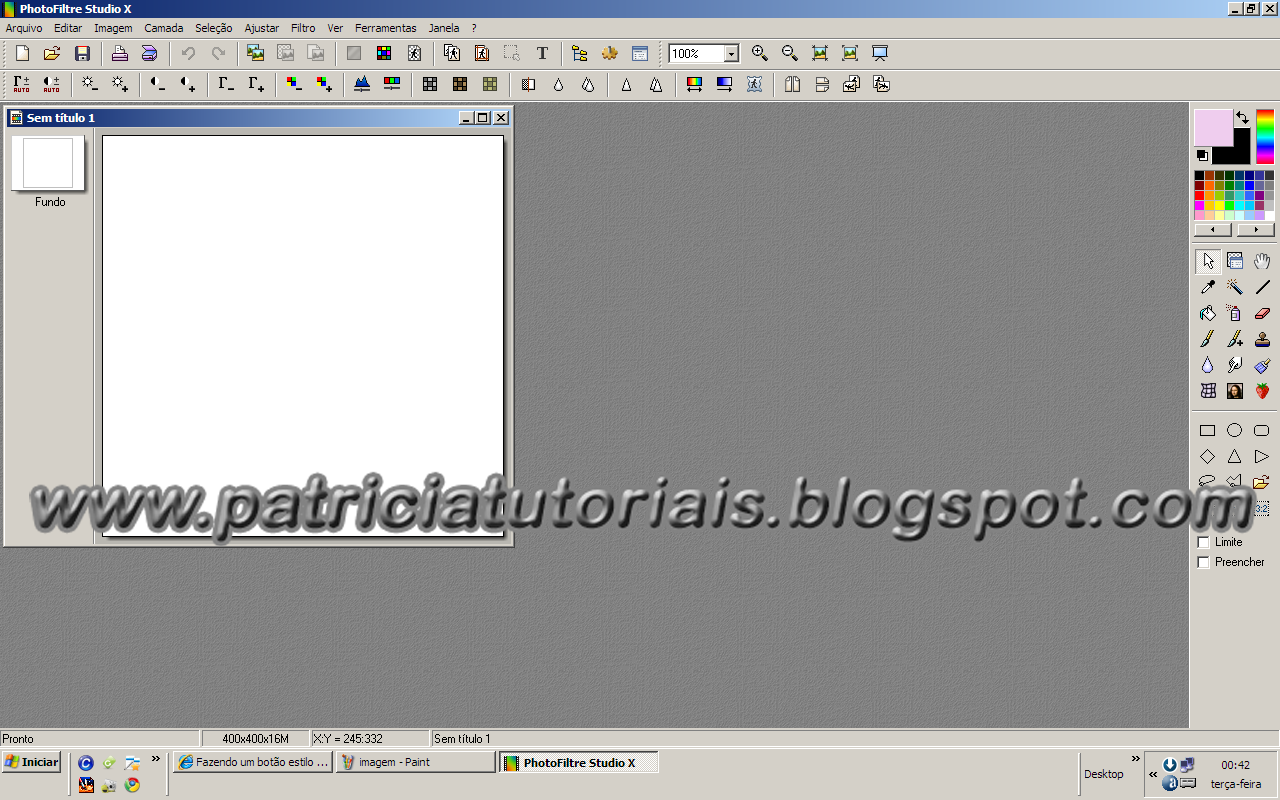Open the Text tool

[542, 53]
